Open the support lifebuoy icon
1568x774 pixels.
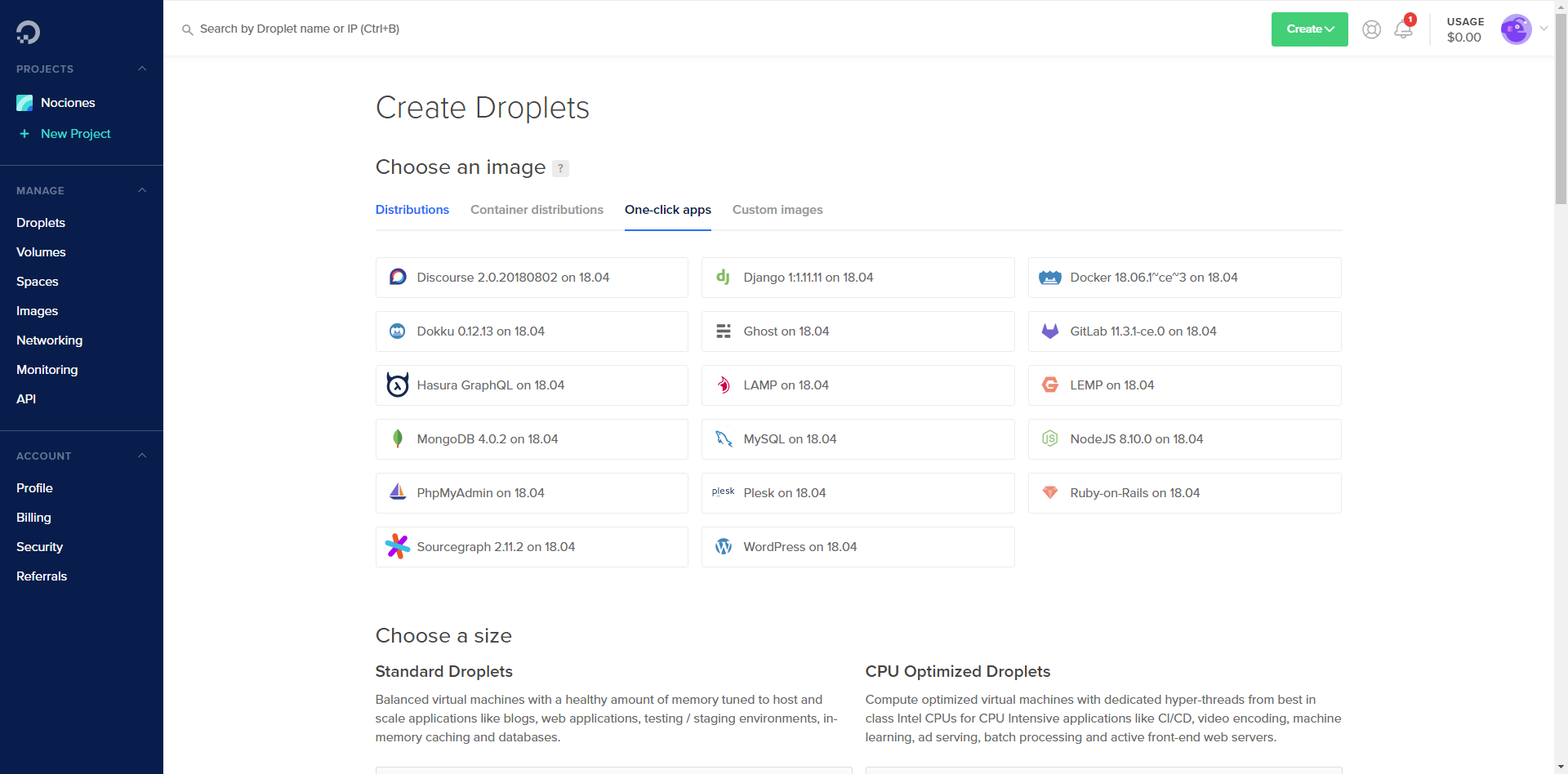point(1371,29)
